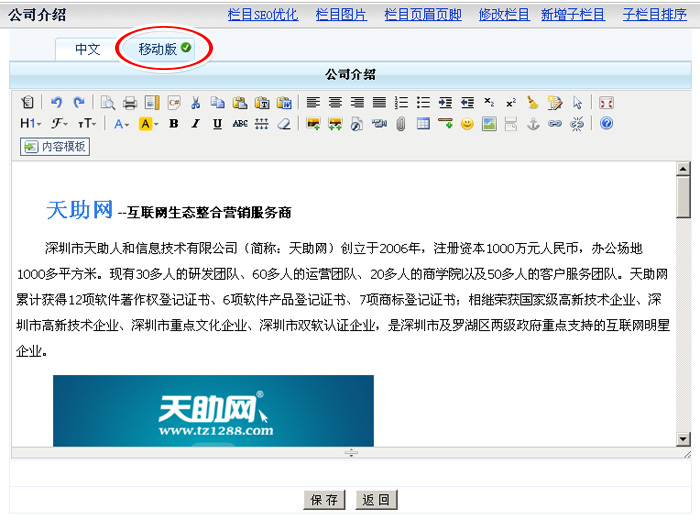
Task: Justify the text
Action: (x=379, y=103)
